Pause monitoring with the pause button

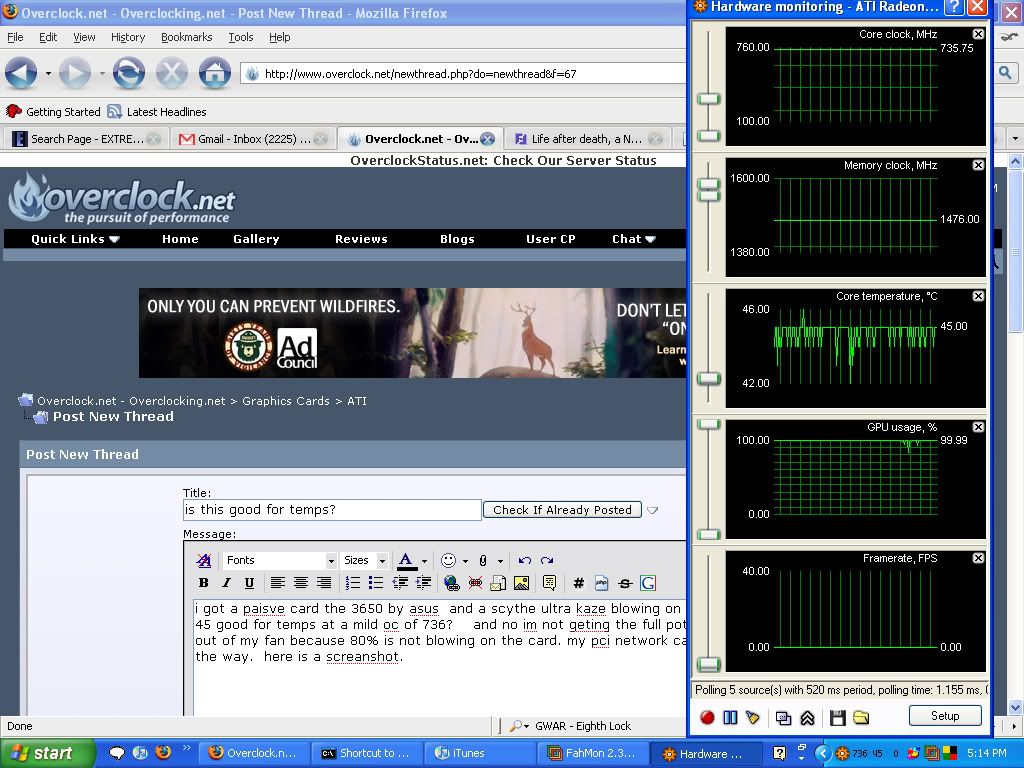(730, 717)
